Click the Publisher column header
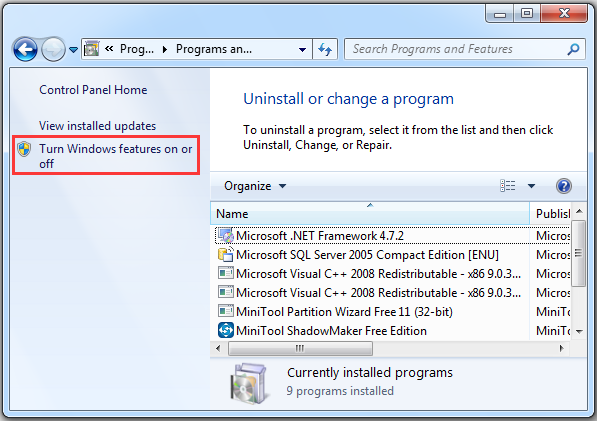 551,213
